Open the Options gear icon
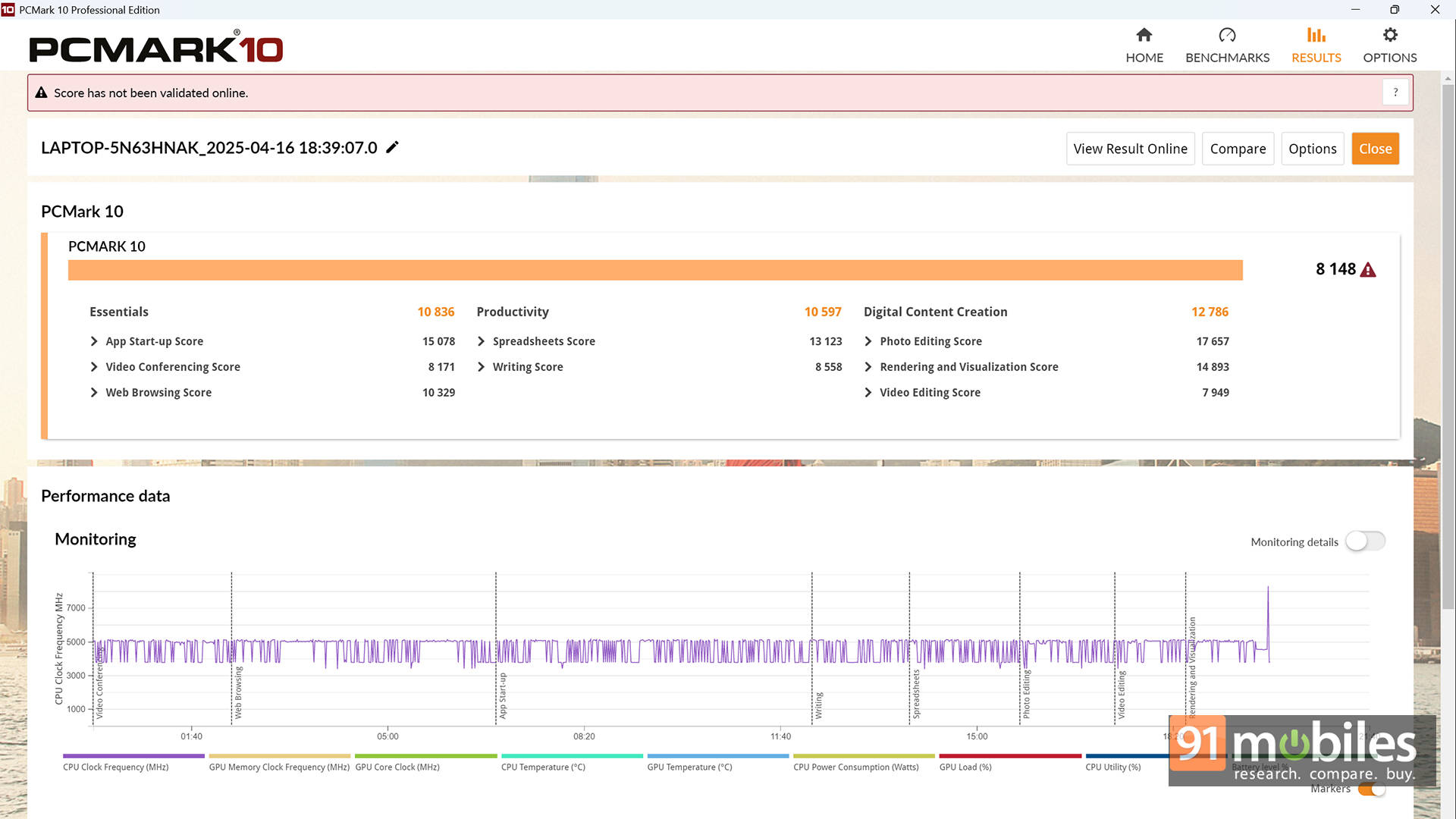This screenshot has width=1456, height=819. point(1389,35)
